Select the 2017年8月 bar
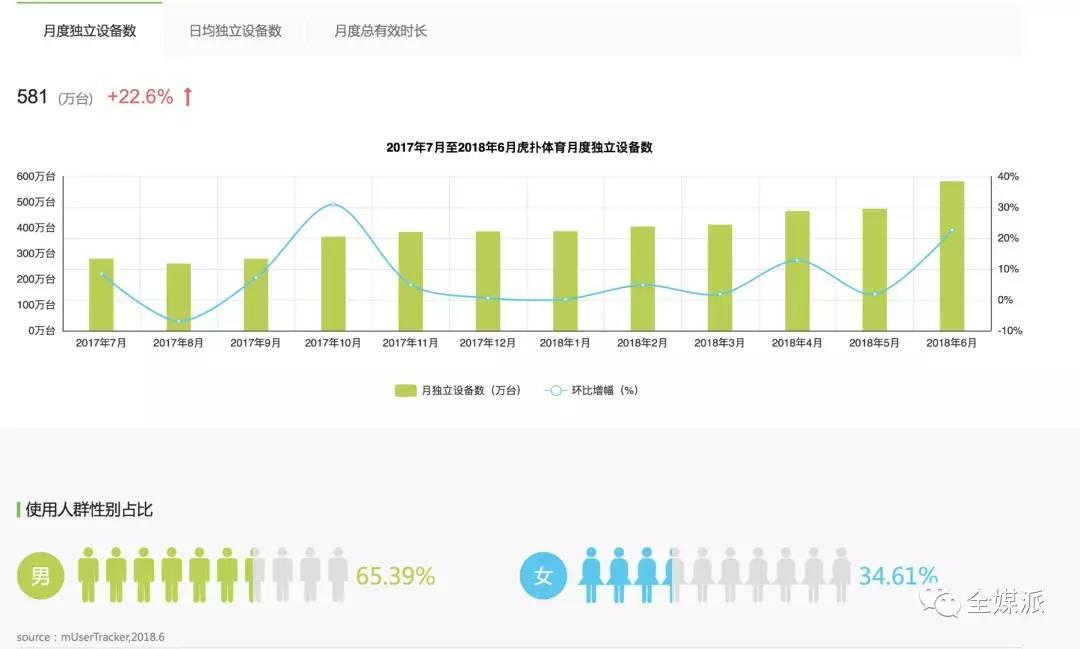 178,297
